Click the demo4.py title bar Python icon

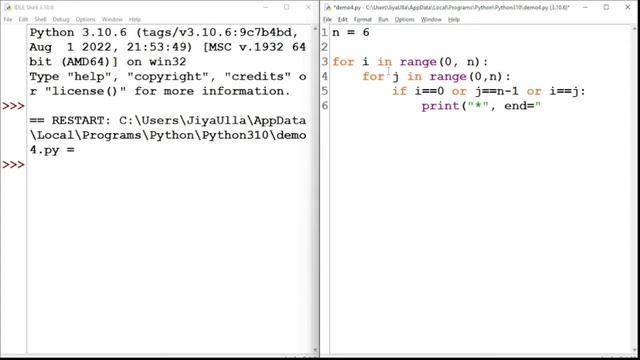click(x=327, y=7)
